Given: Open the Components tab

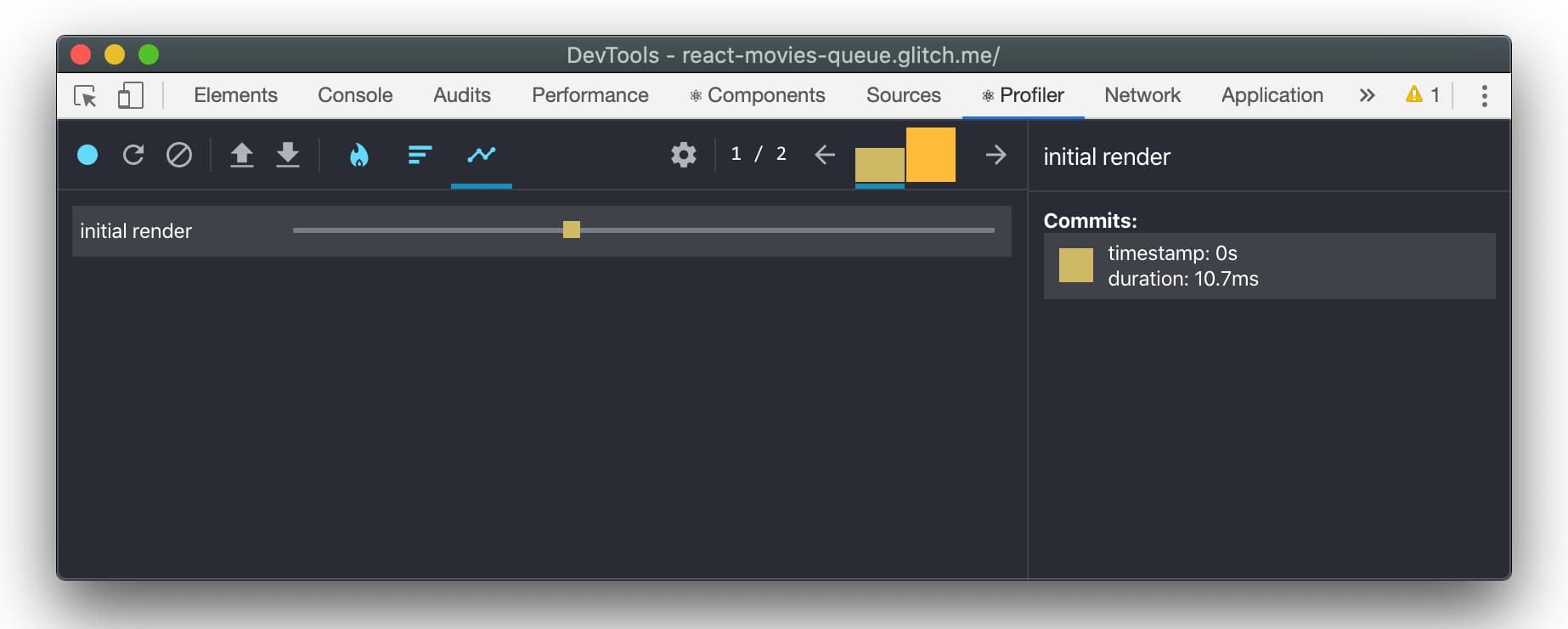Looking at the screenshot, I should tap(757, 95).
